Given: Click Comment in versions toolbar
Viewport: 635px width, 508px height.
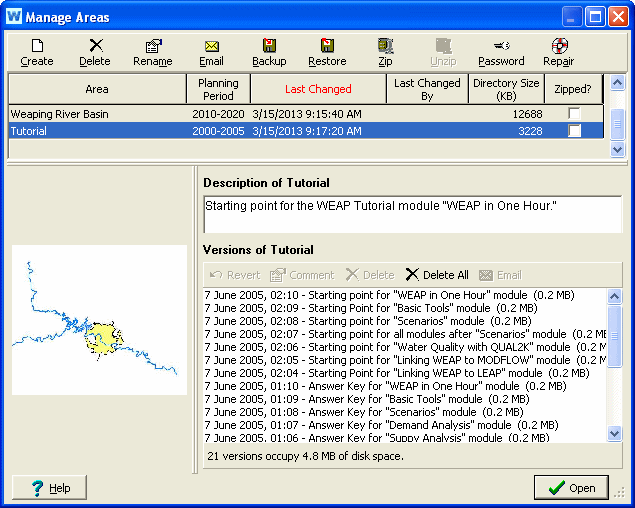Looking at the screenshot, I should [302, 275].
